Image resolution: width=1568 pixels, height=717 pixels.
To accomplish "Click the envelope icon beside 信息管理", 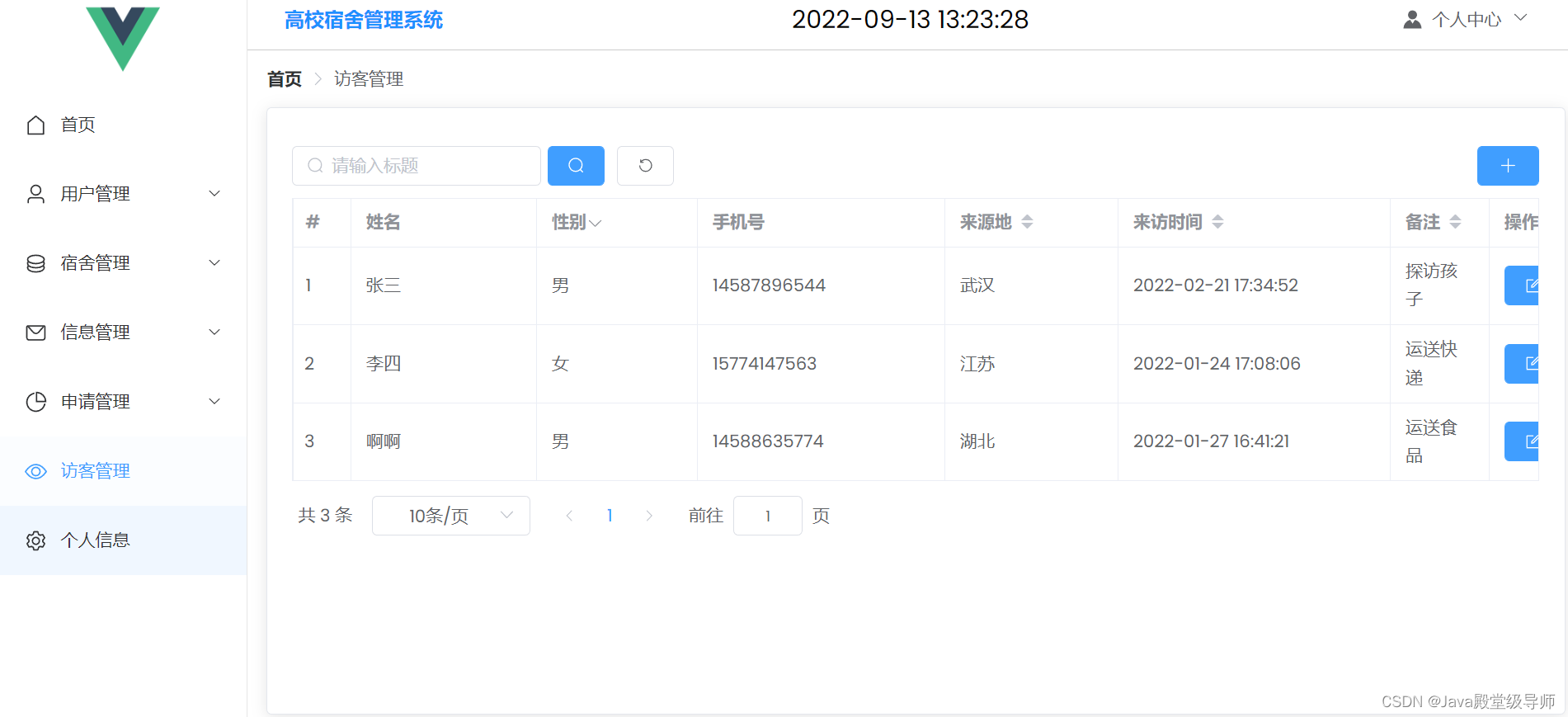I will tap(35, 333).
